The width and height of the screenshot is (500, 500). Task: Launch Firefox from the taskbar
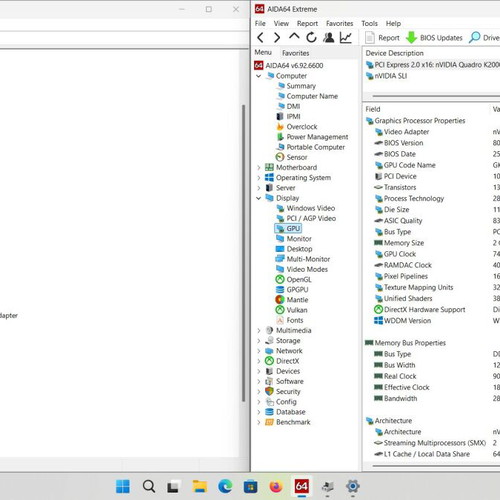276,487
